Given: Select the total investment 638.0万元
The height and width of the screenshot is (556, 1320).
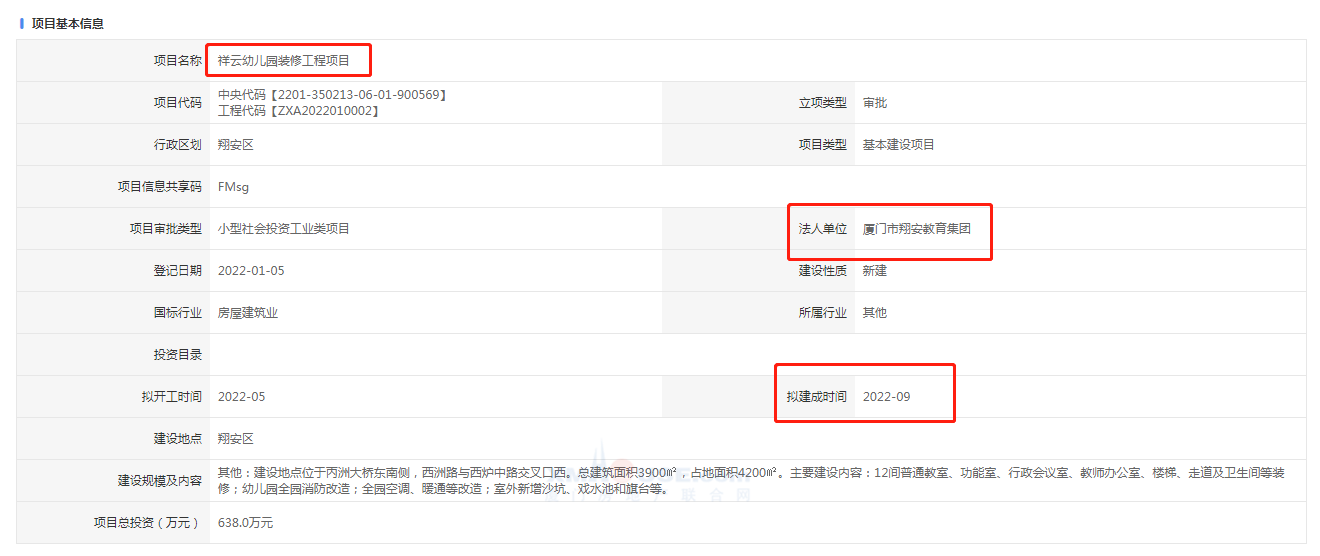Looking at the screenshot, I should pyautogui.click(x=245, y=523).
